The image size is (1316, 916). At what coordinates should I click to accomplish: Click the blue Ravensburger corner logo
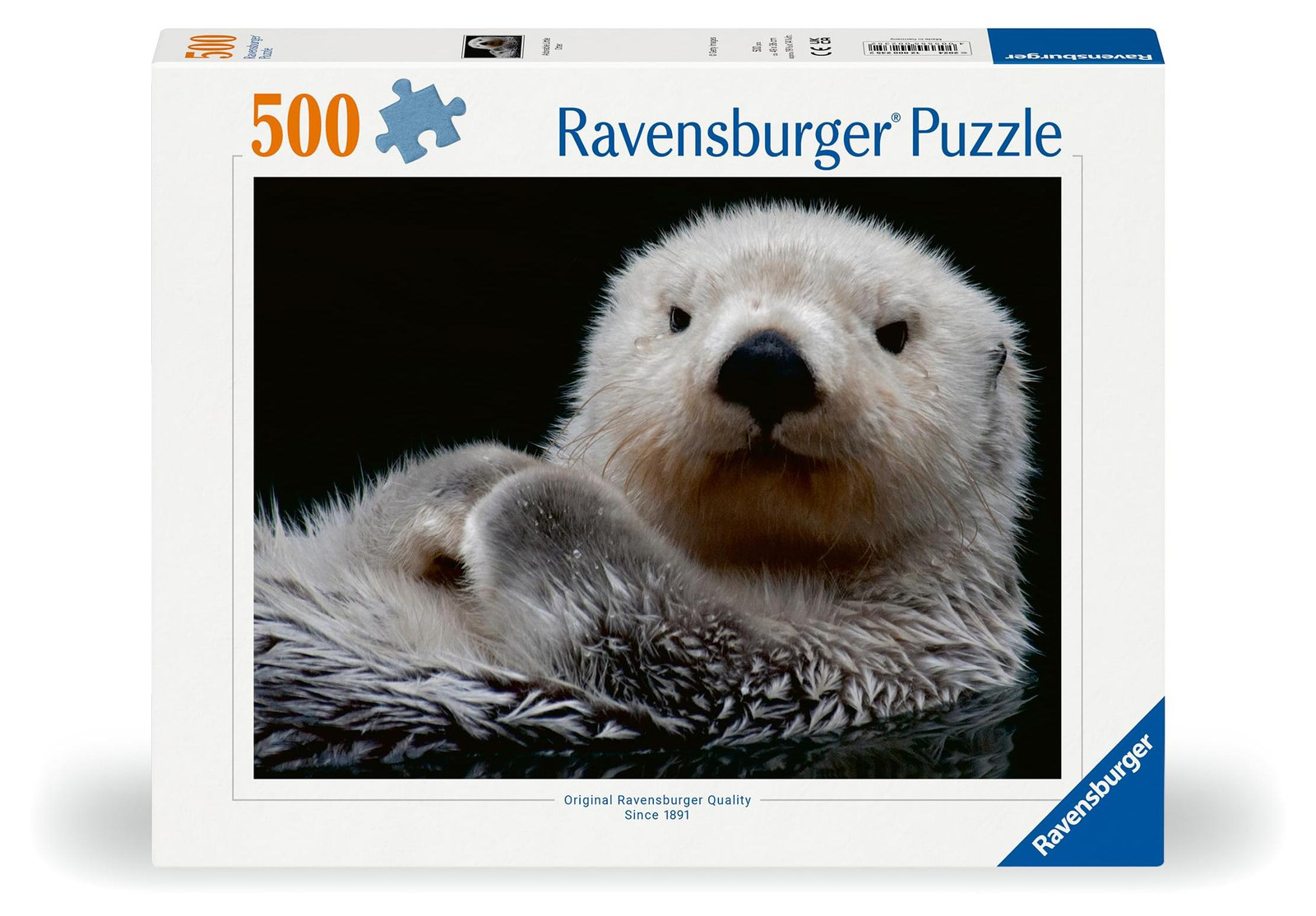point(1094,794)
